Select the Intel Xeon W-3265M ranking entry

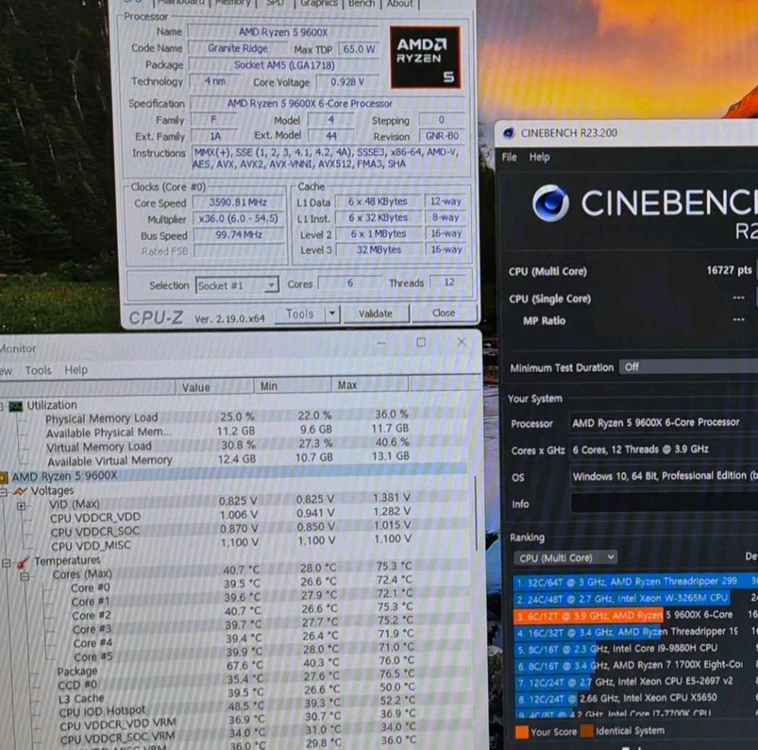(x=635, y=598)
